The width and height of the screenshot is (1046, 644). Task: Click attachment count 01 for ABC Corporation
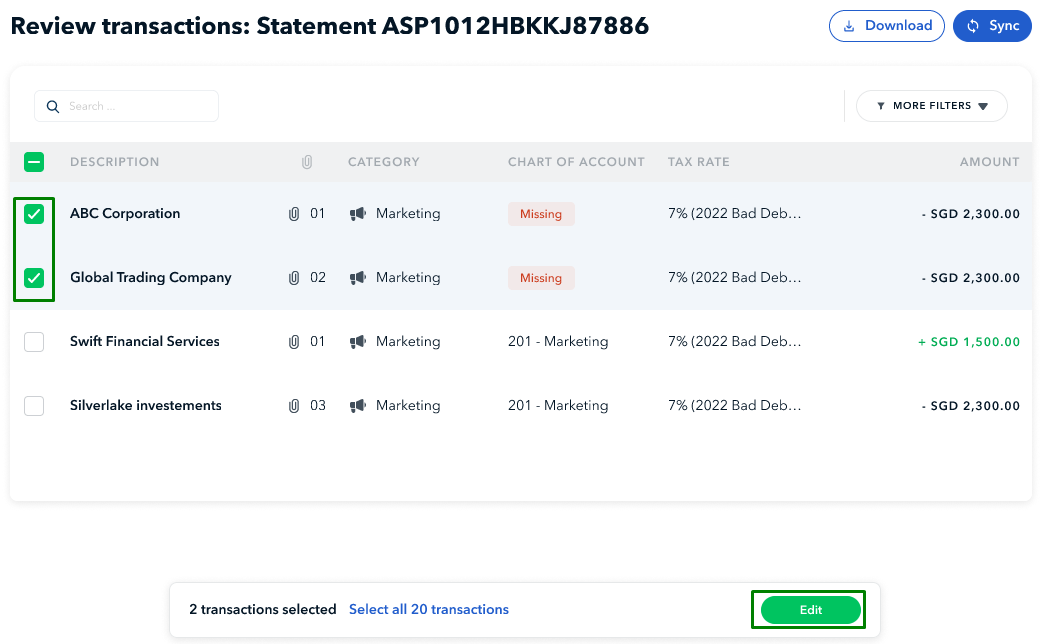click(318, 214)
